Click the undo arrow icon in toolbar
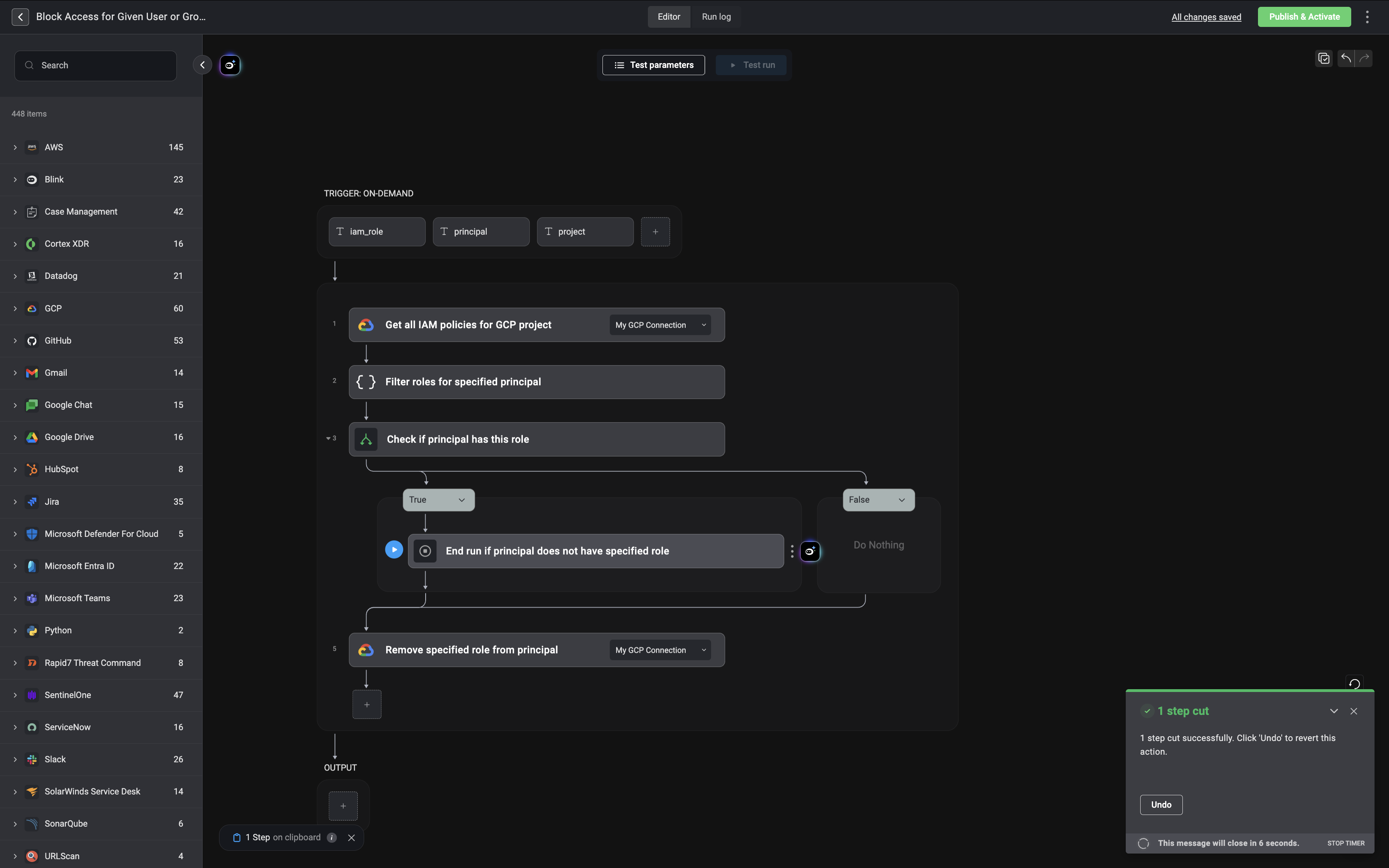The image size is (1389, 868). 1345,58
